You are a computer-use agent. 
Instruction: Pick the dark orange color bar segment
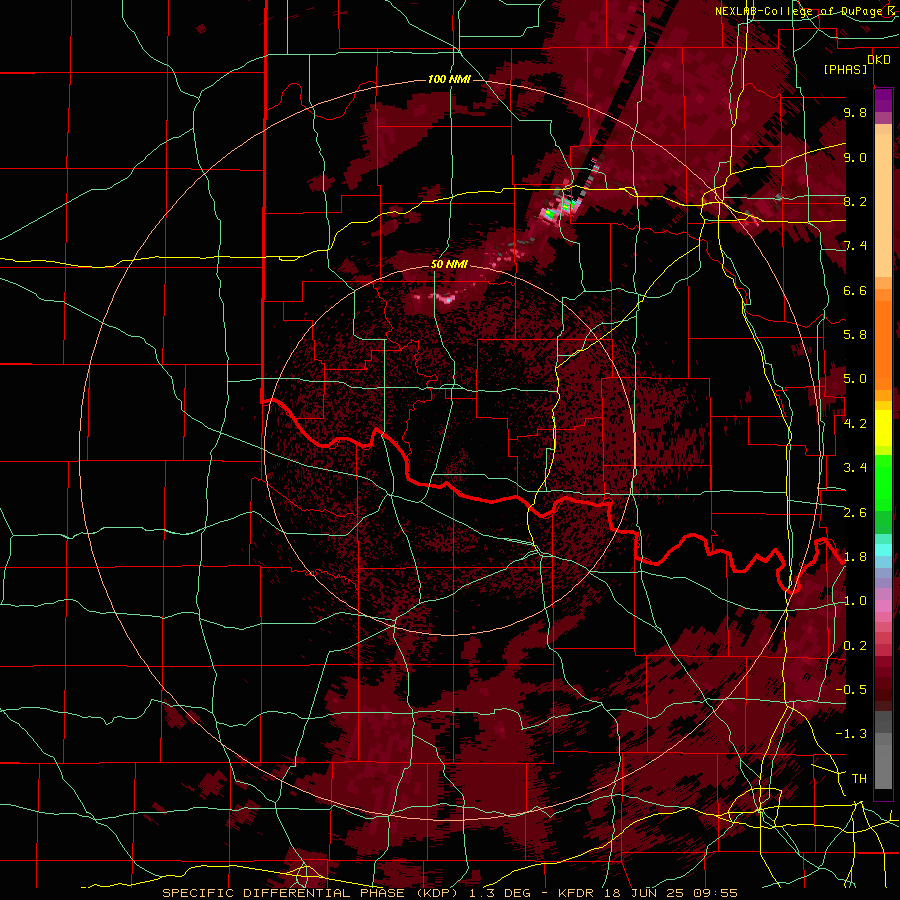point(883,344)
